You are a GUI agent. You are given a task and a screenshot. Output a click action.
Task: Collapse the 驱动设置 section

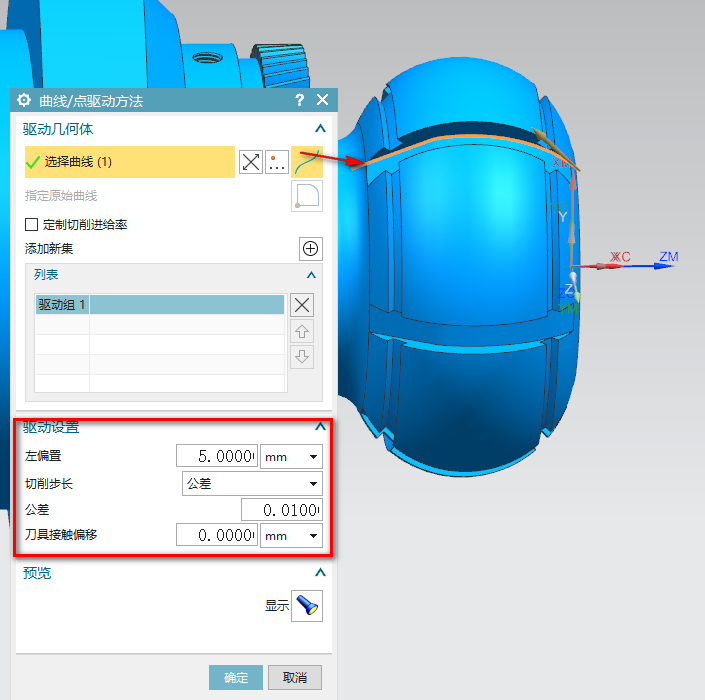pyautogui.click(x=320, y=427)
